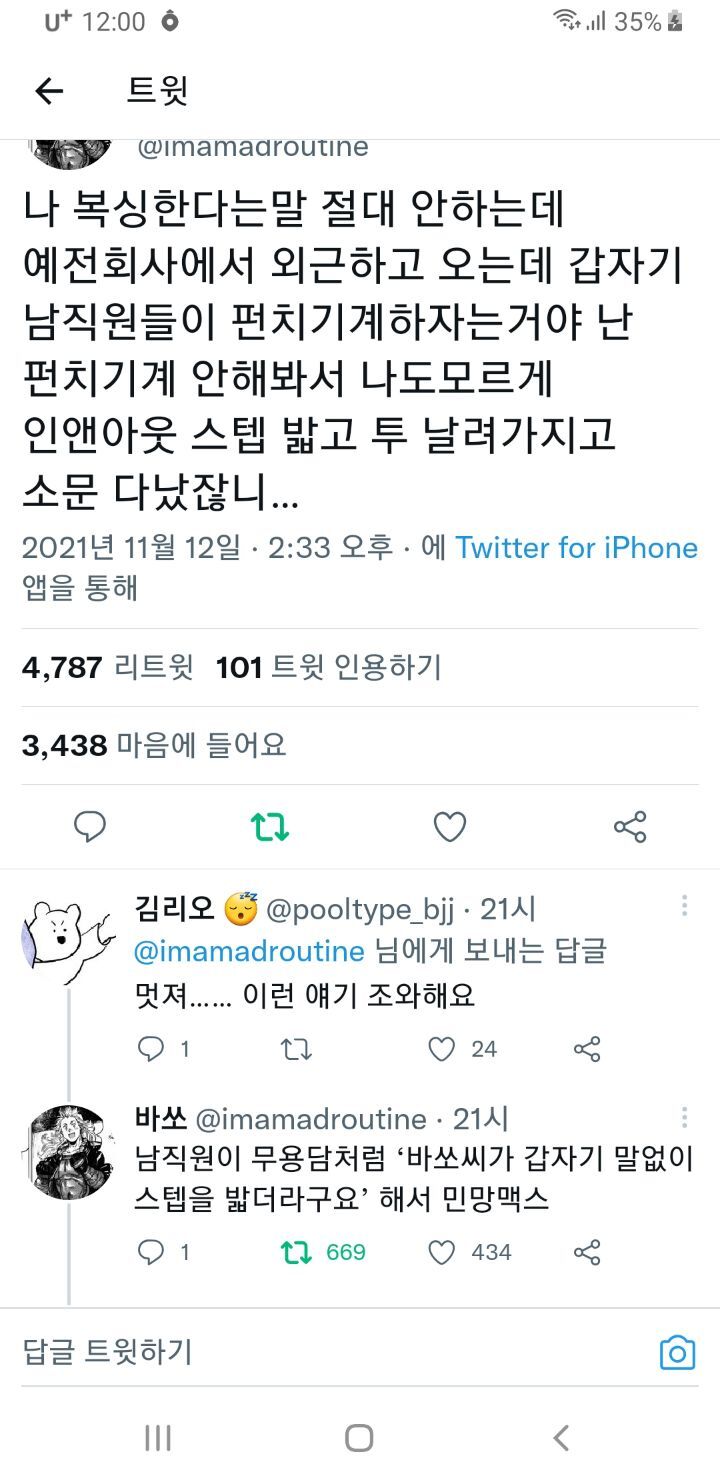The image size is (720, 1480).
Task: View the 4,787 리트윗 list
Action: click(x=108, y=667)
